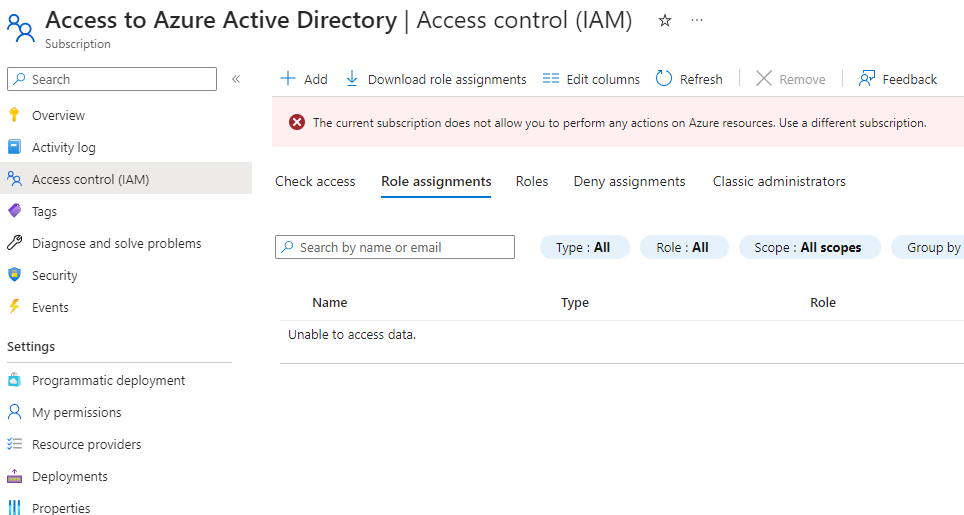
Task: Open Programmatic deployment settings
Action: (x=108, y=380)
